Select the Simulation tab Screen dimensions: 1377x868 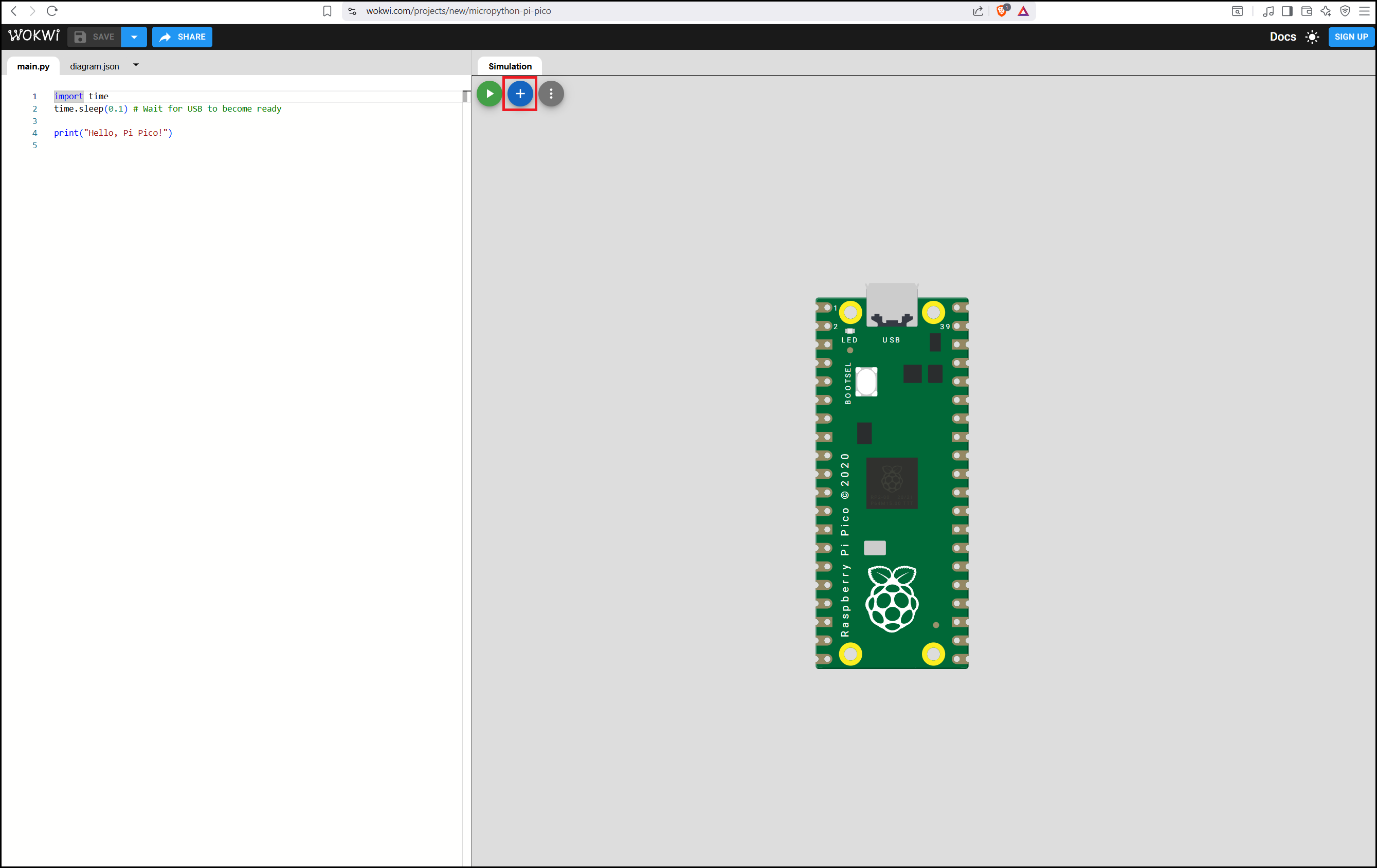pos(510,66)
